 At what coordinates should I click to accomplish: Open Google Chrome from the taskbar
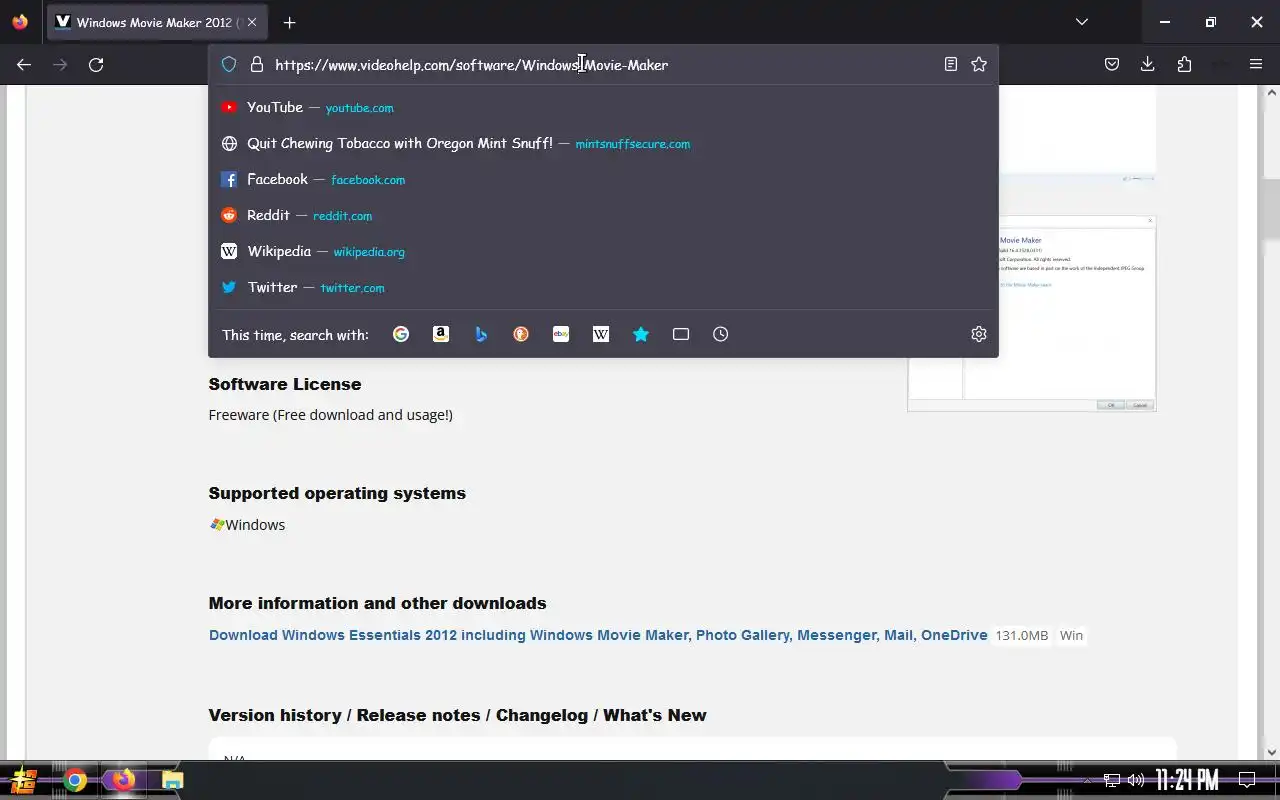point(75,780)
